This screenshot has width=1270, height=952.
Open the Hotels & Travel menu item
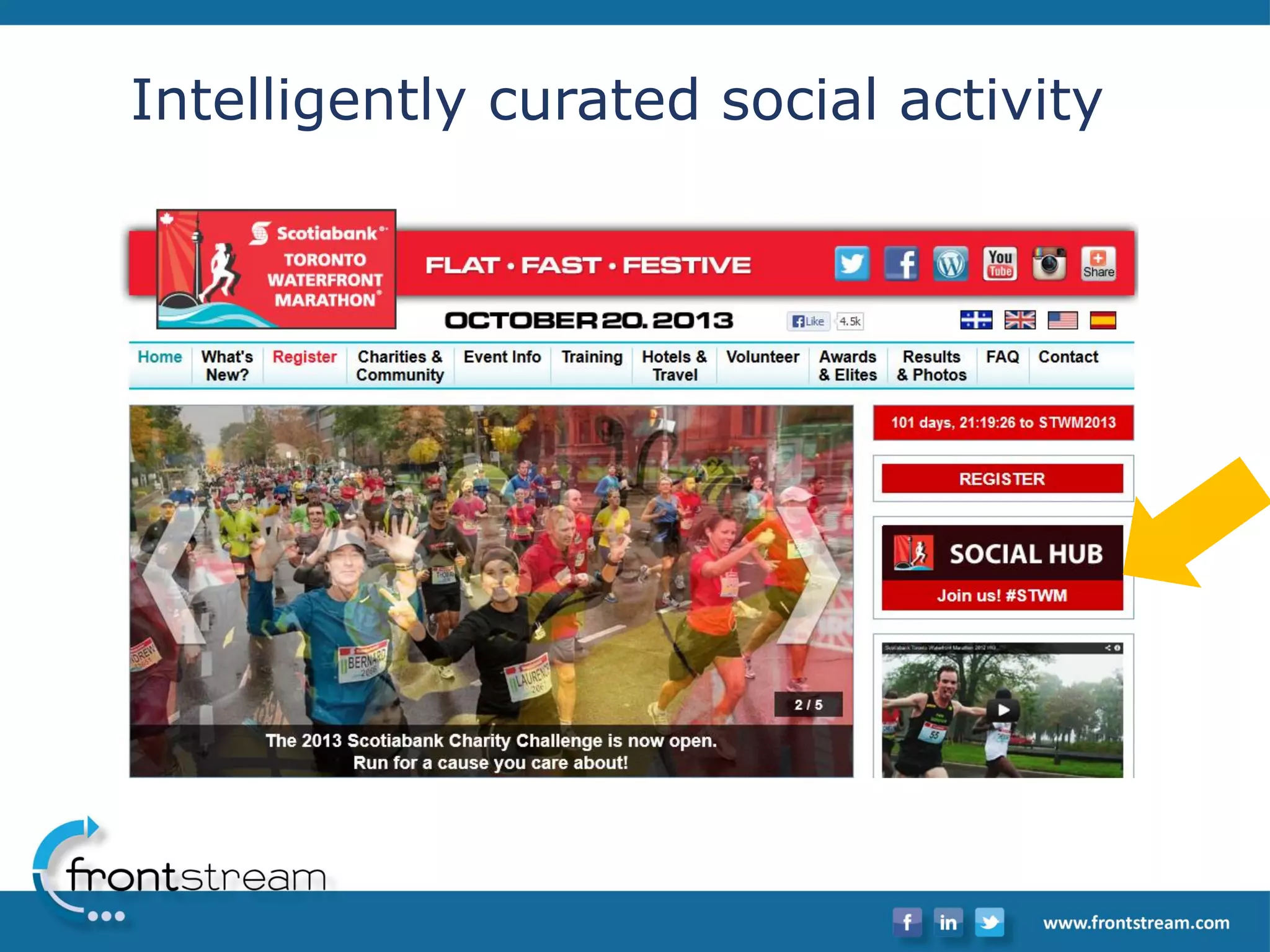(675, 366)
